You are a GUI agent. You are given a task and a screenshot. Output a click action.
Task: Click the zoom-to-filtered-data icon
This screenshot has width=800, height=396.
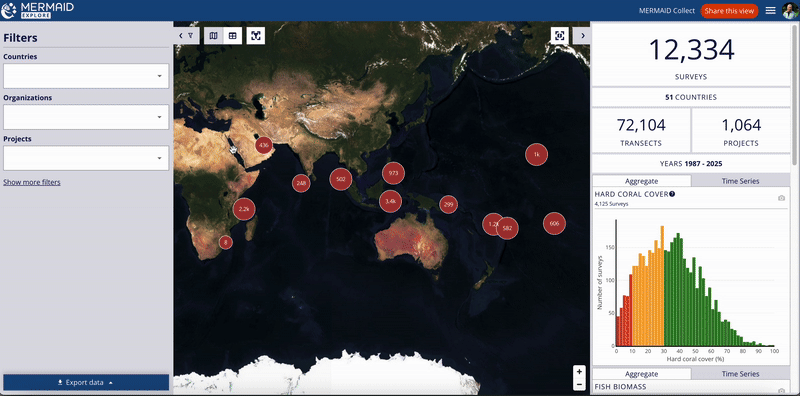pos(256,36)
